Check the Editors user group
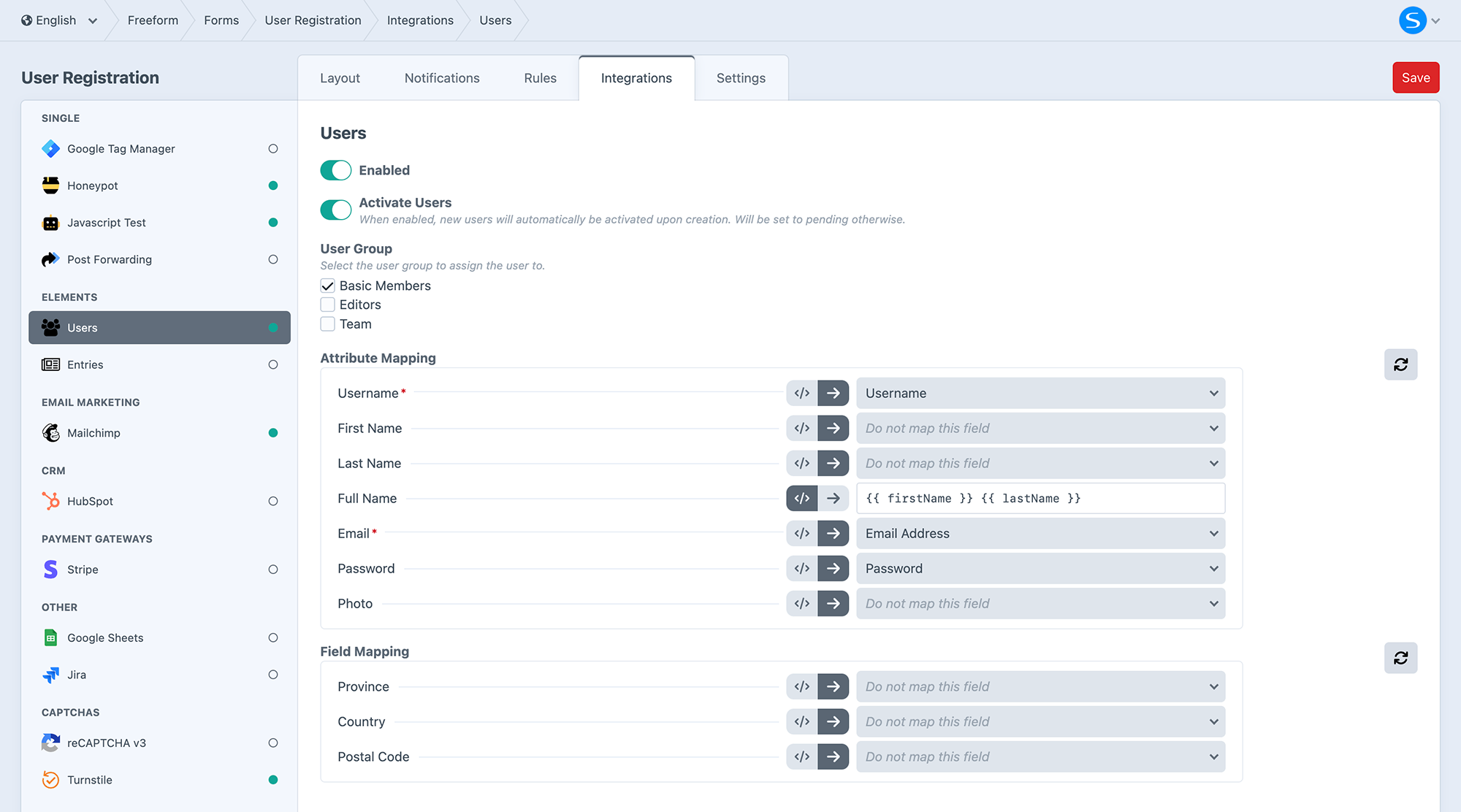Screen dimensions: 1461x812 click(327, 304)
